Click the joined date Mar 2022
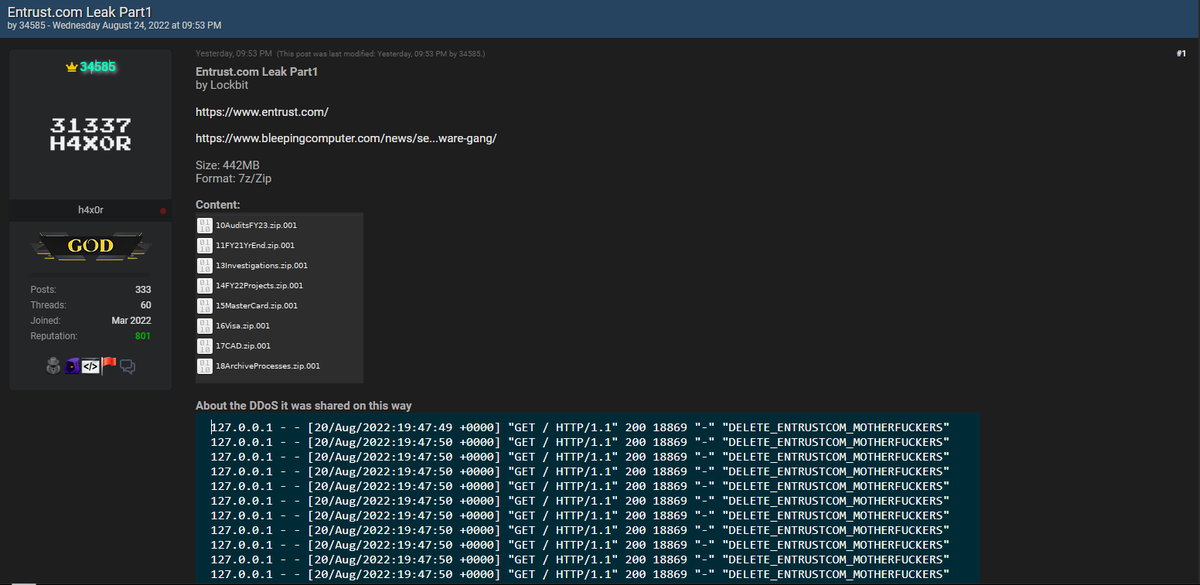Screen dimensions: 1200x585 tap(131, 321)
